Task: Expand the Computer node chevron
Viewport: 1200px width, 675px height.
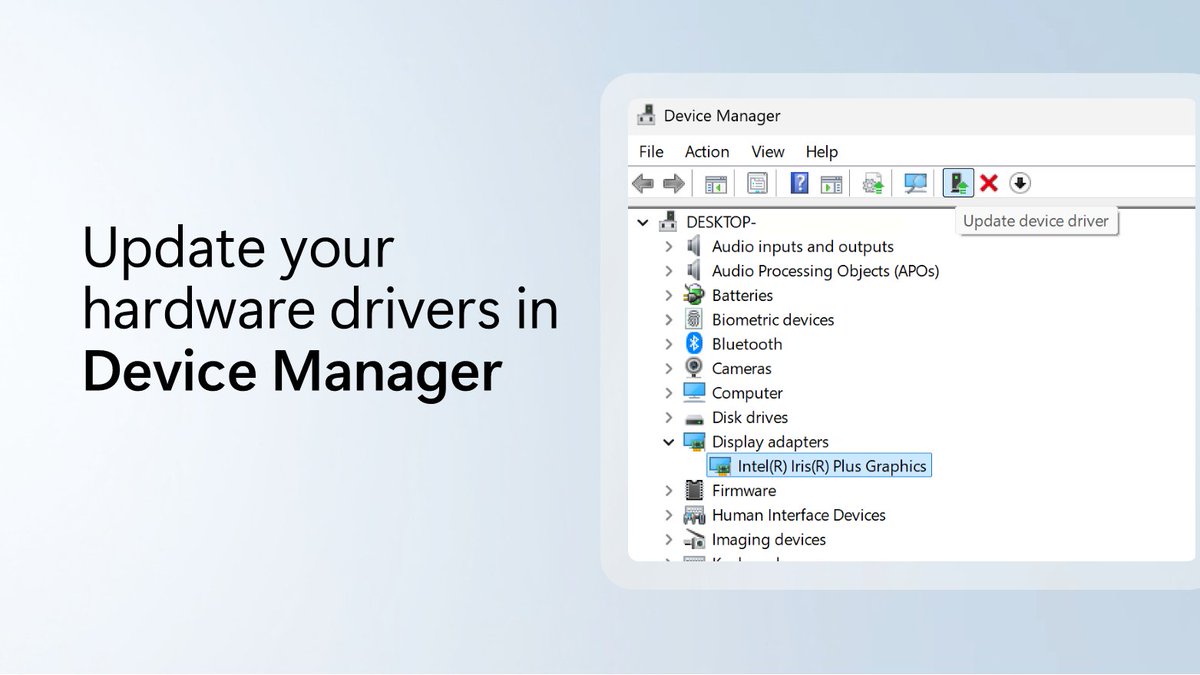Action: (x=669, y=393)
